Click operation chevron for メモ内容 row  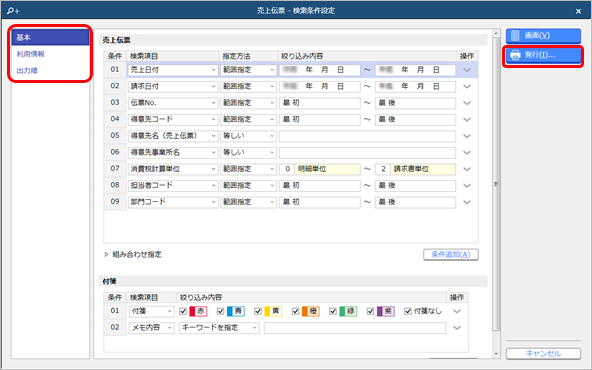point(457,328)
